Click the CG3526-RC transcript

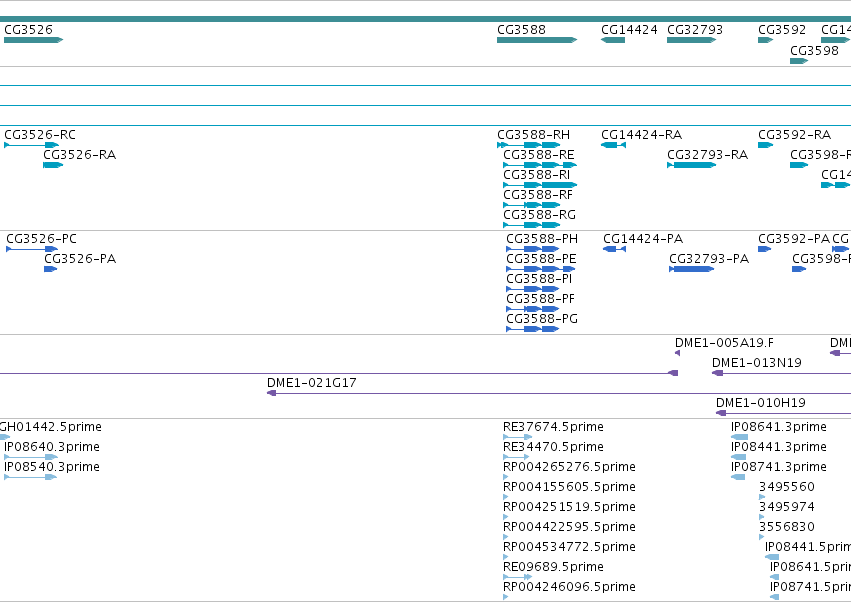(x=31, y=145)
